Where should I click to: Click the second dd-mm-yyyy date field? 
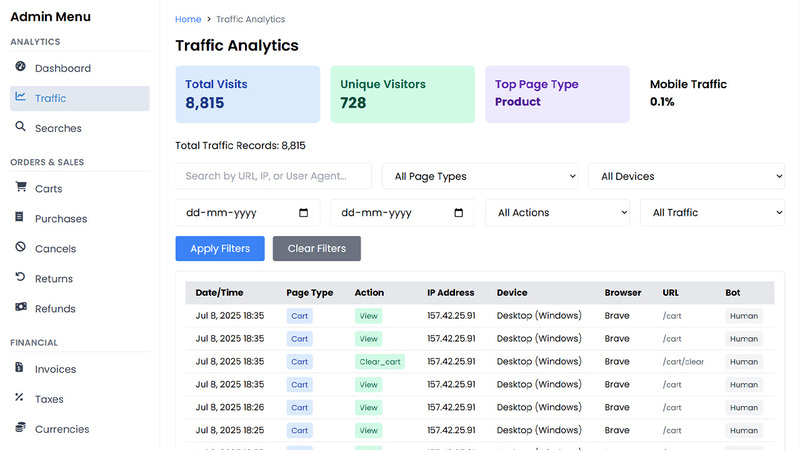coord(403,213)
